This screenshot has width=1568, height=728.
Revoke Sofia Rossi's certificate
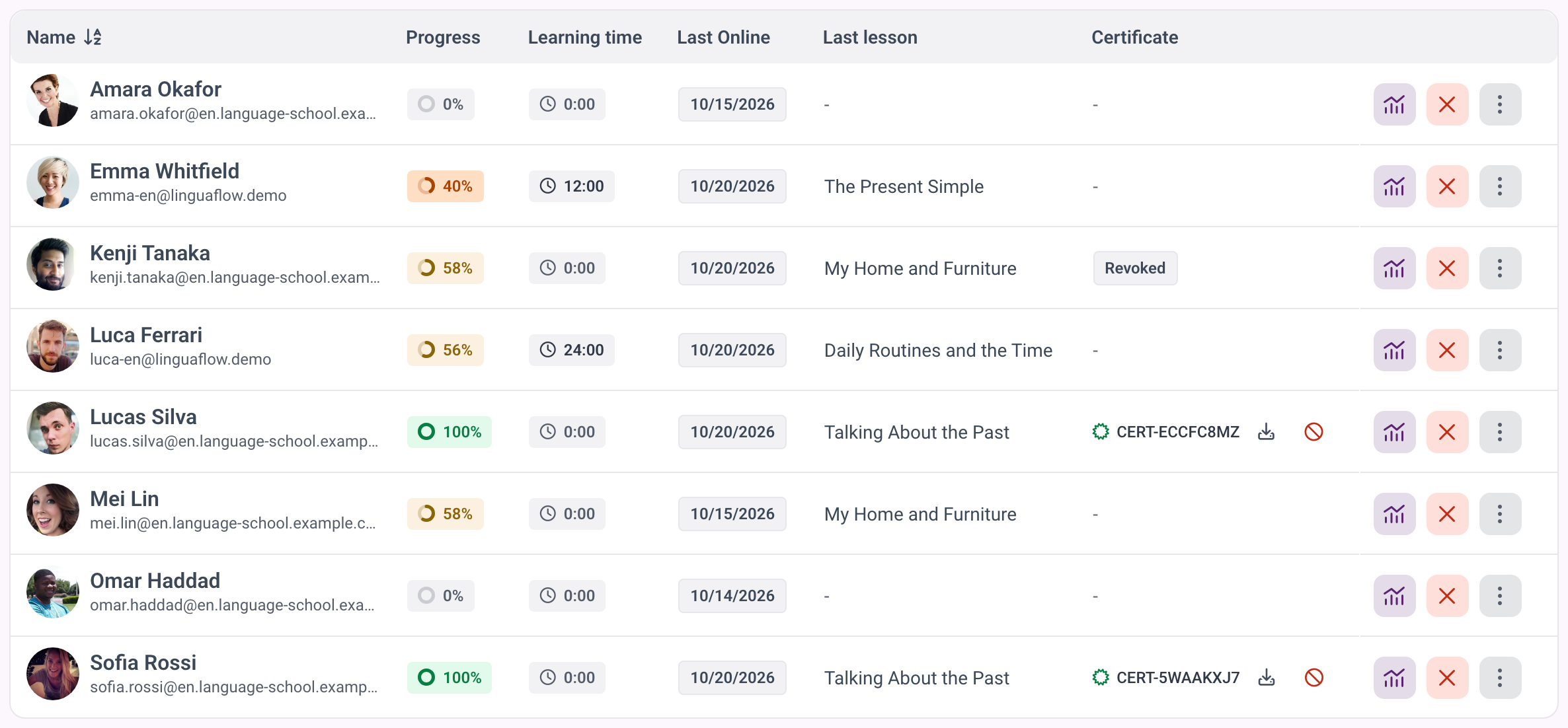tap(1313, 678)
